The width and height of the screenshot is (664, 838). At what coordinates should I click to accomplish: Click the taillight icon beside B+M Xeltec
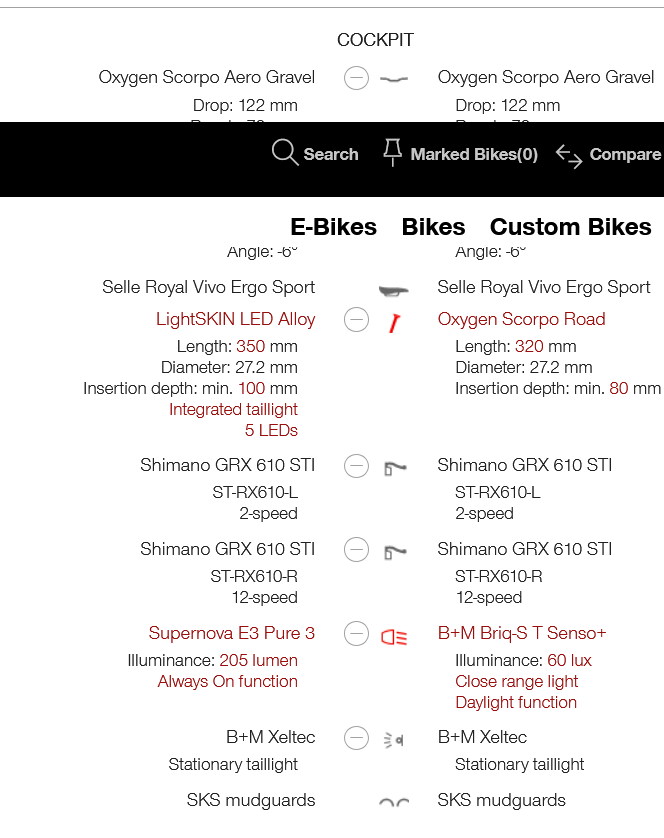pyautogui.click(x=394, y=740)
